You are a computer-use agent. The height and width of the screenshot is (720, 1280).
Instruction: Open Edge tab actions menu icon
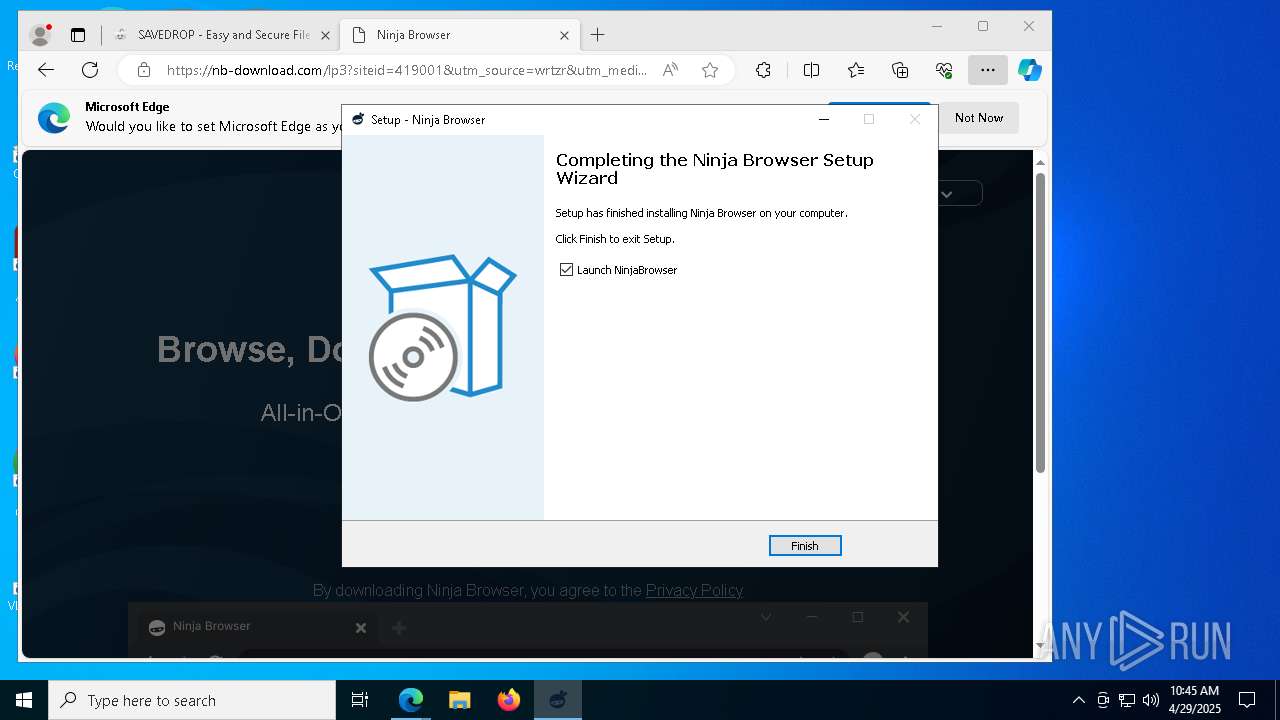click(78, 35)
